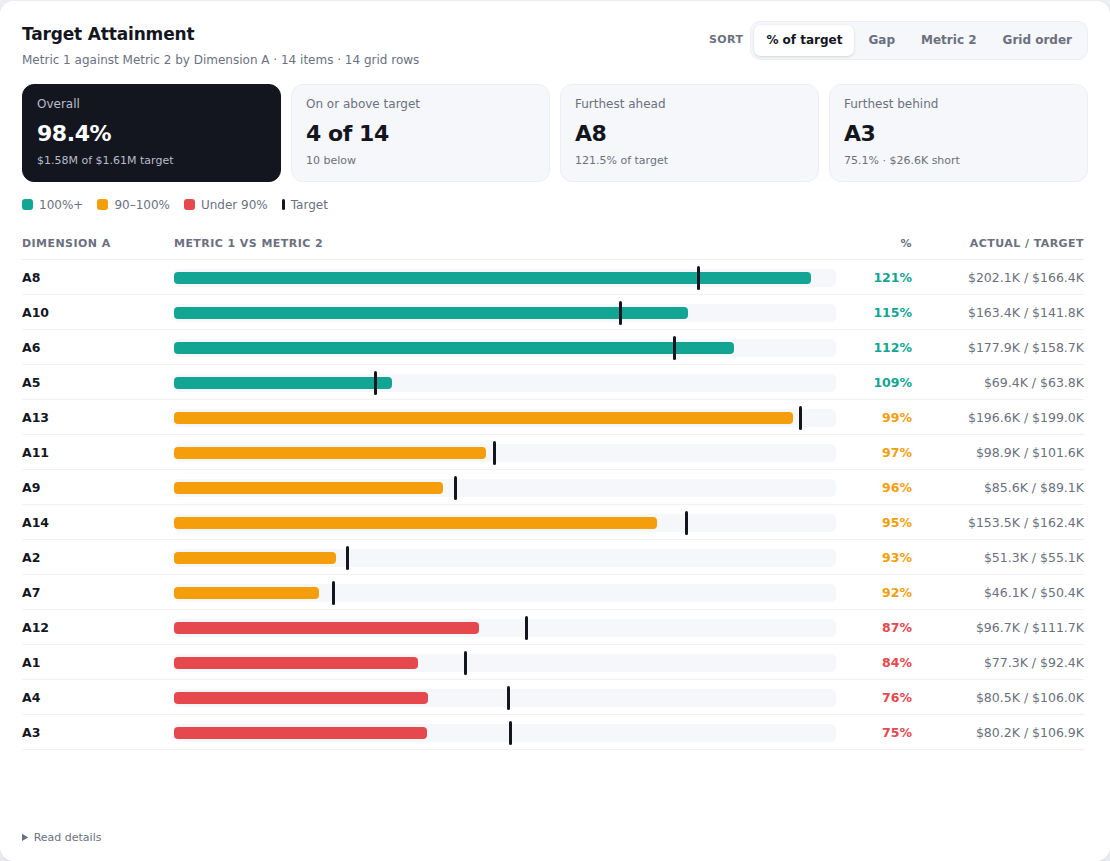Switch sorting to Grid order

[x=1036, y=40]
